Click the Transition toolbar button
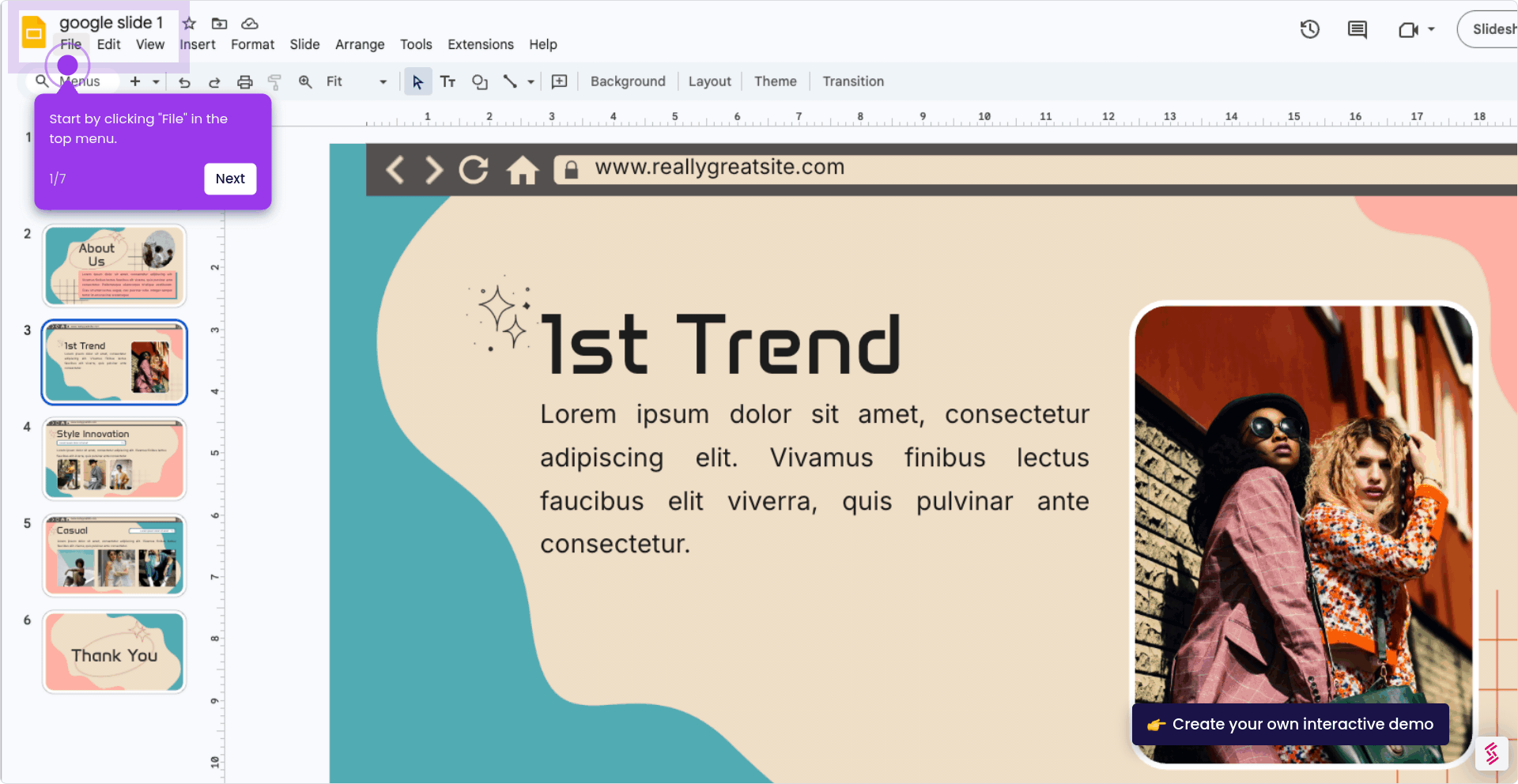Image resolution: width=1518 pixels, height=784 pixels. point(853,81)
